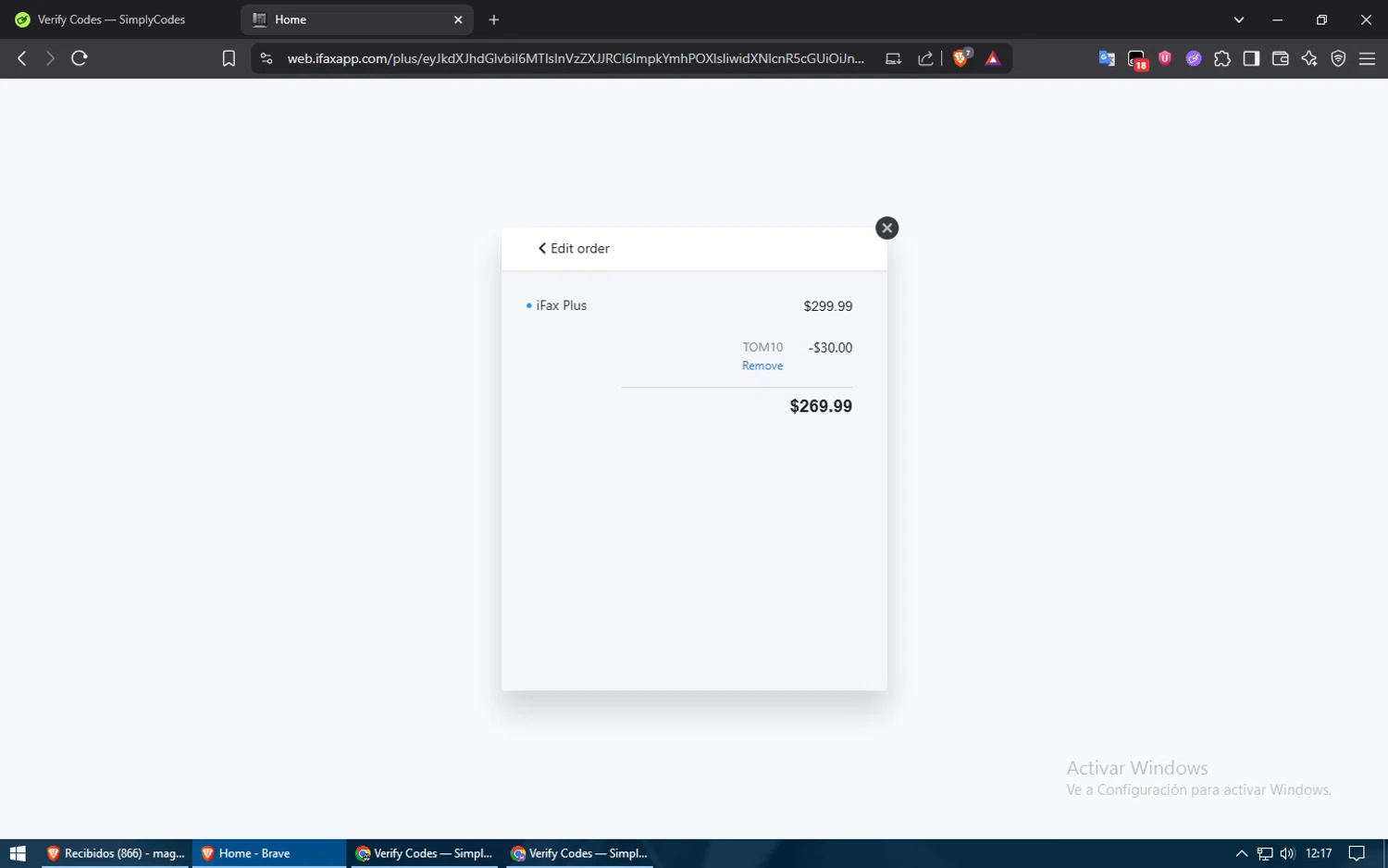This screenshot has height=868, width=1388.
Task: Click the TOM10 coupon label
Action: (x=762, y=347)
